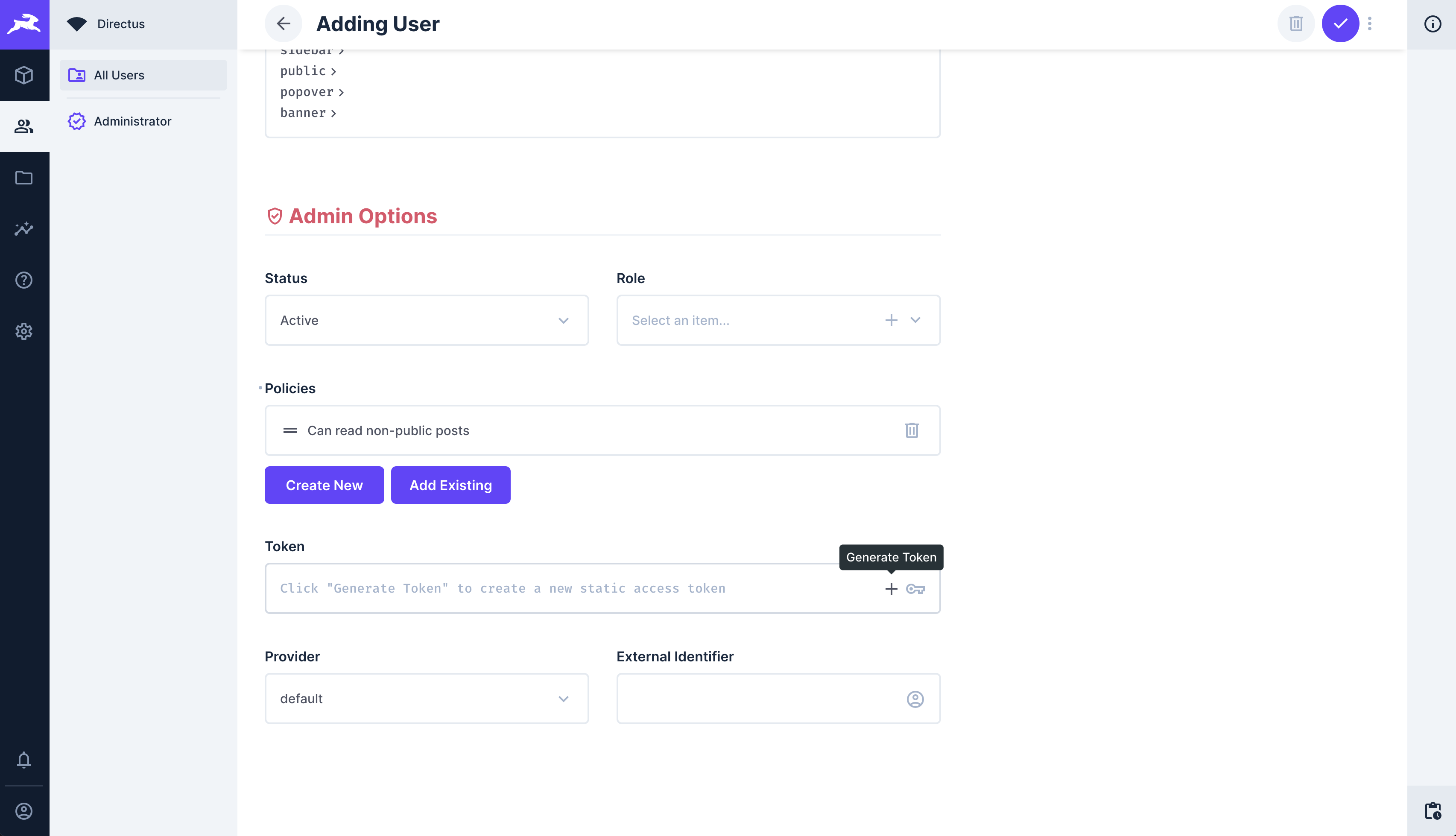Open the Settings module
1456x836 pixels.
[x=24, y=331]
